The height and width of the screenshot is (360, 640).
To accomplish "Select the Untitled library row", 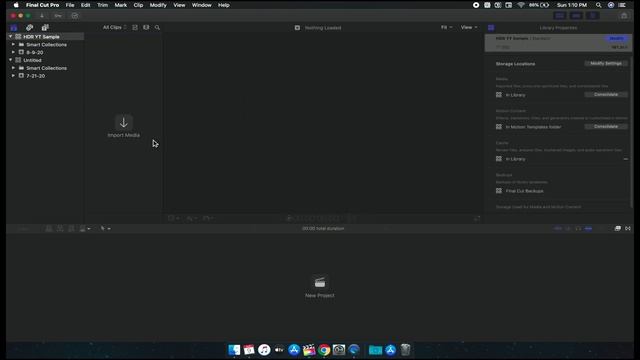I will (45, 60).
